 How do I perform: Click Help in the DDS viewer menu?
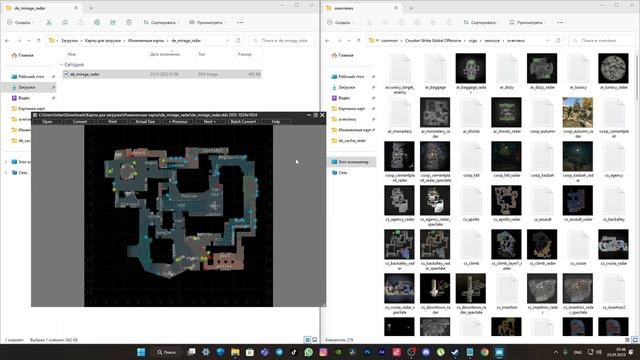(276, 122)
